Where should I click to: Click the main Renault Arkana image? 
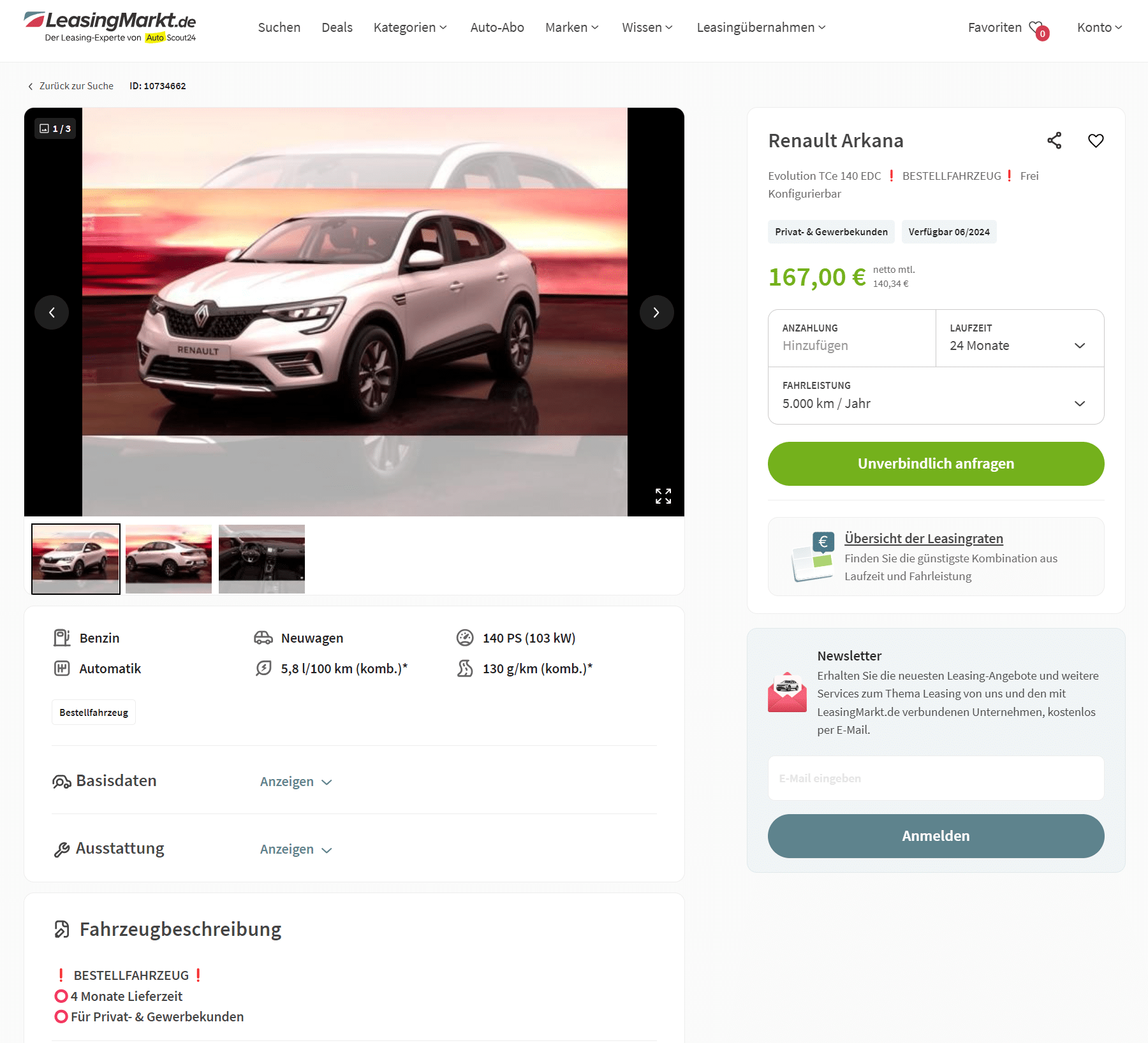tap(355, 312)
